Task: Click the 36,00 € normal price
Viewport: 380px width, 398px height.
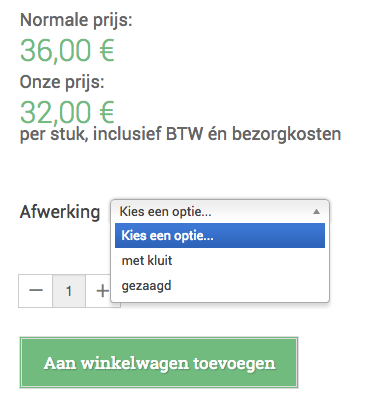Action: tap(67, 51)
